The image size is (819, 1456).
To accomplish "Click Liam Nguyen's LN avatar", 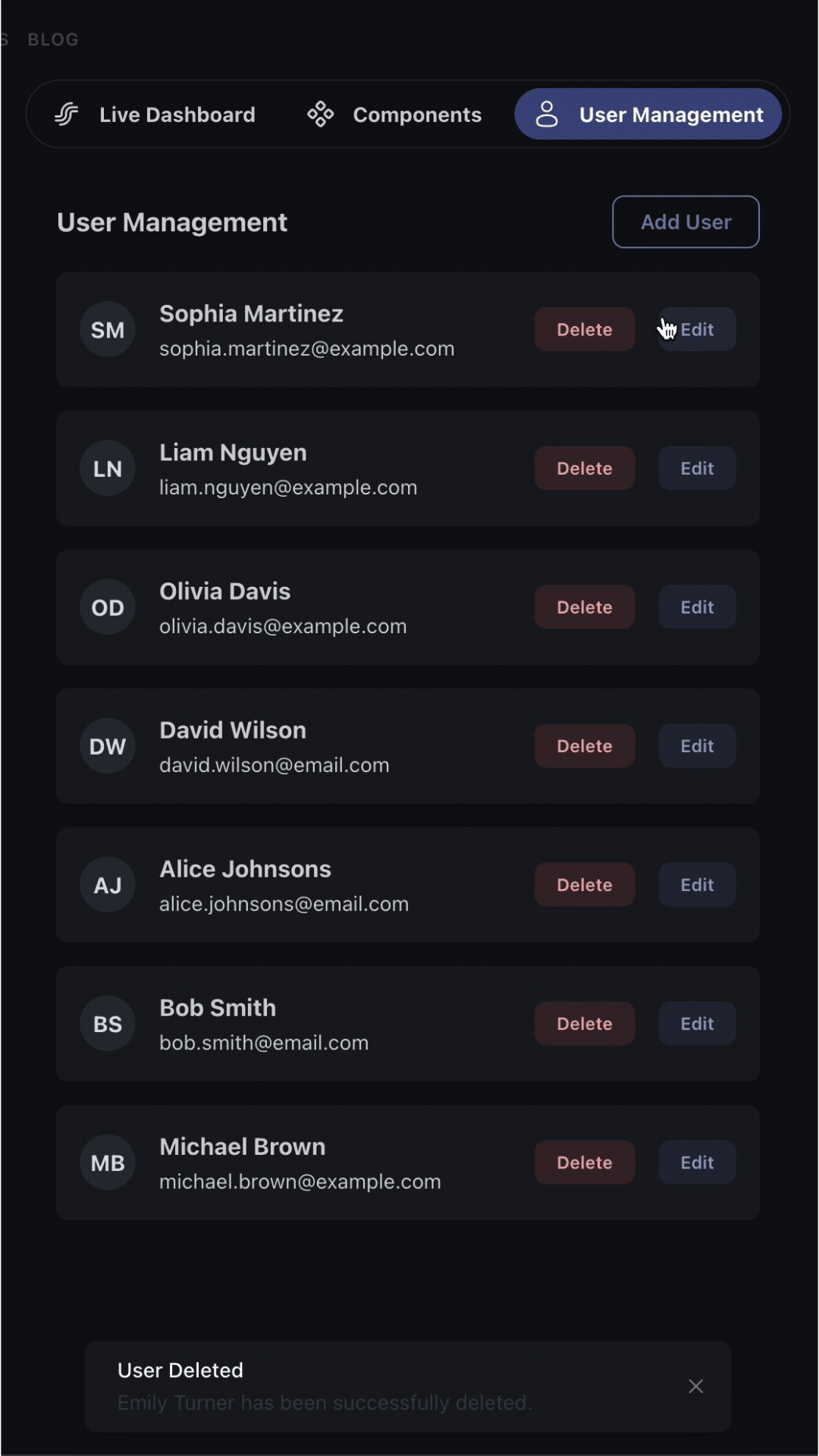I will click(x=108, y=469).
